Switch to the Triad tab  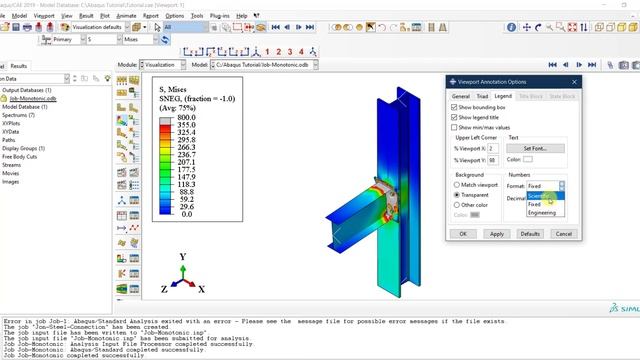coord(482,96)
